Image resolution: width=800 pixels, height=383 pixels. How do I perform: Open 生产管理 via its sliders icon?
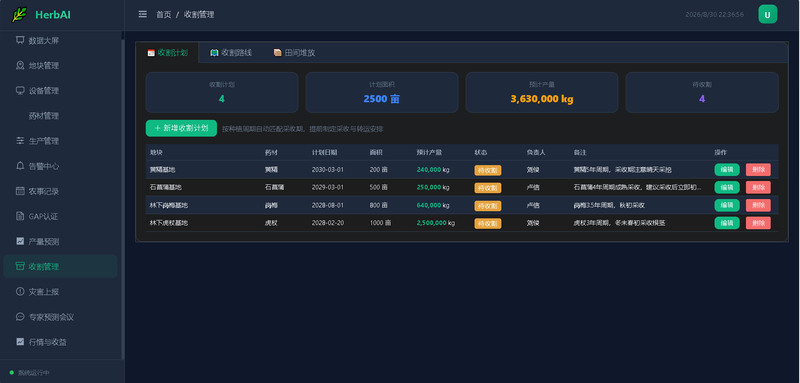coord(20,141)
